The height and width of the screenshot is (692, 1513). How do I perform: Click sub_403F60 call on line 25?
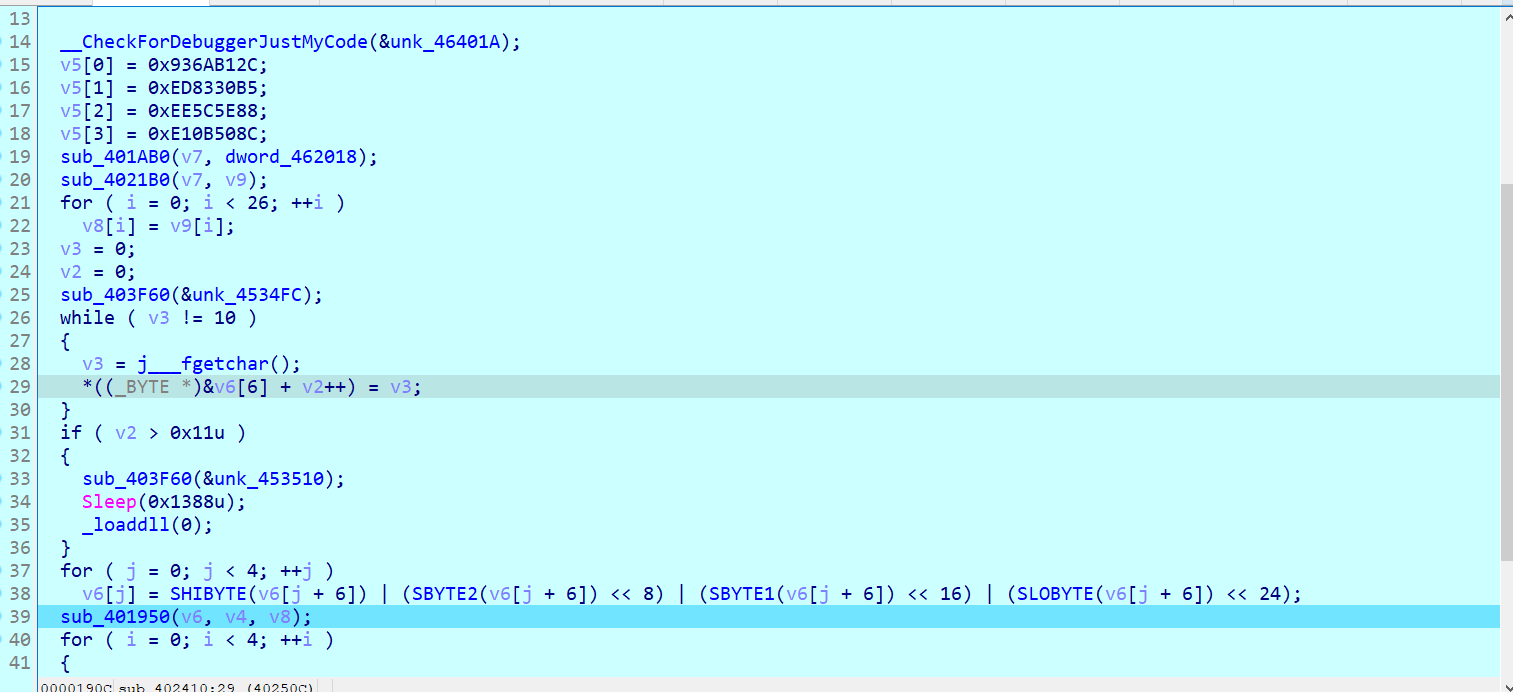(115, 295)
